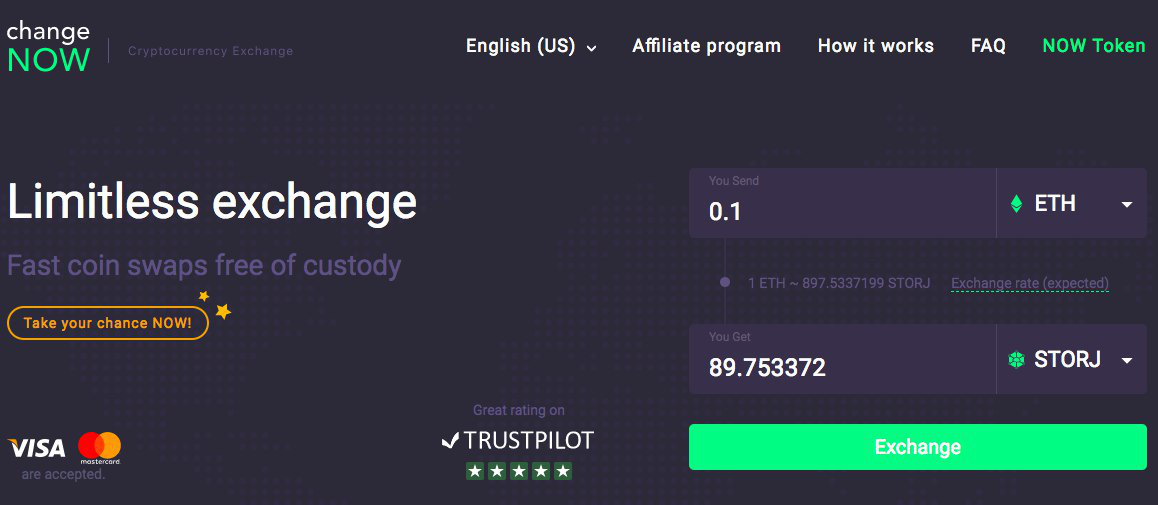
Task: Click the ChangeNOW logo
Action: click(48, 47)
